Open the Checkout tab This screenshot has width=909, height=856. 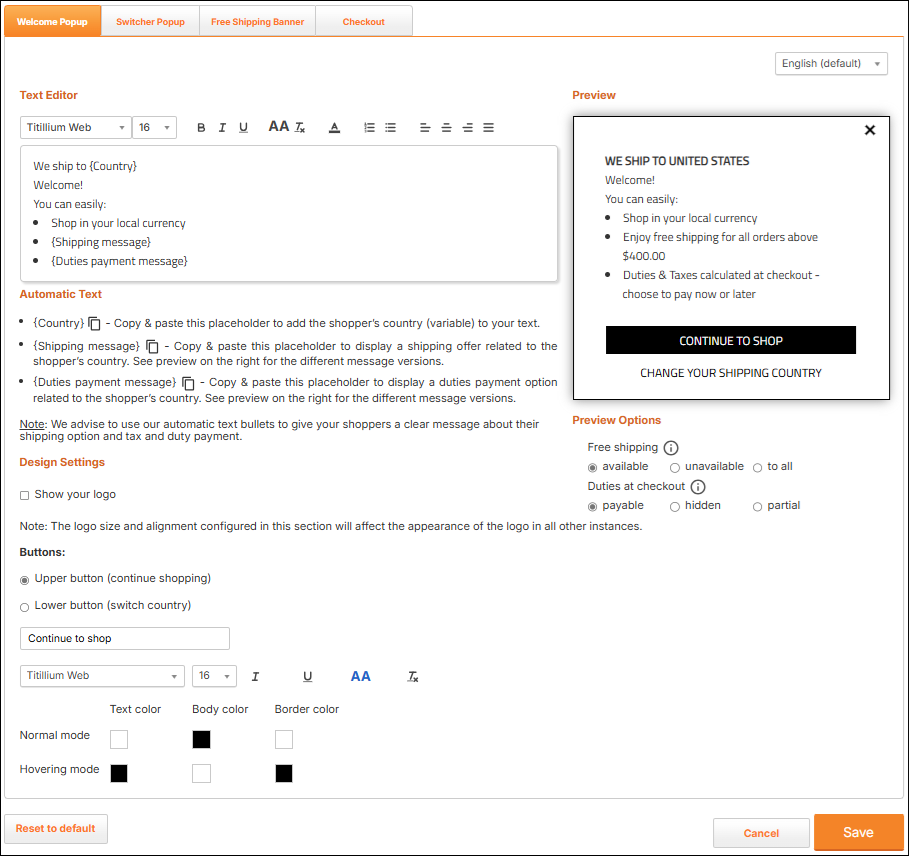point(363,22)
